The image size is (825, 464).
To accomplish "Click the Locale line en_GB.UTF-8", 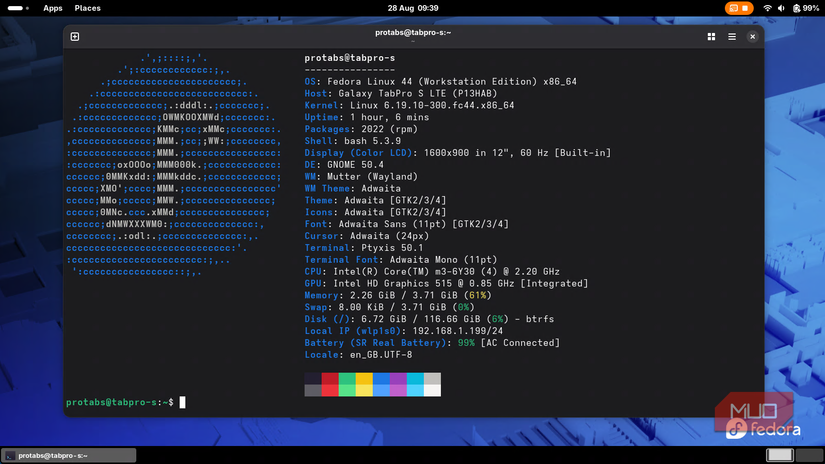I will pyautogui.click(x=358, y=355).
